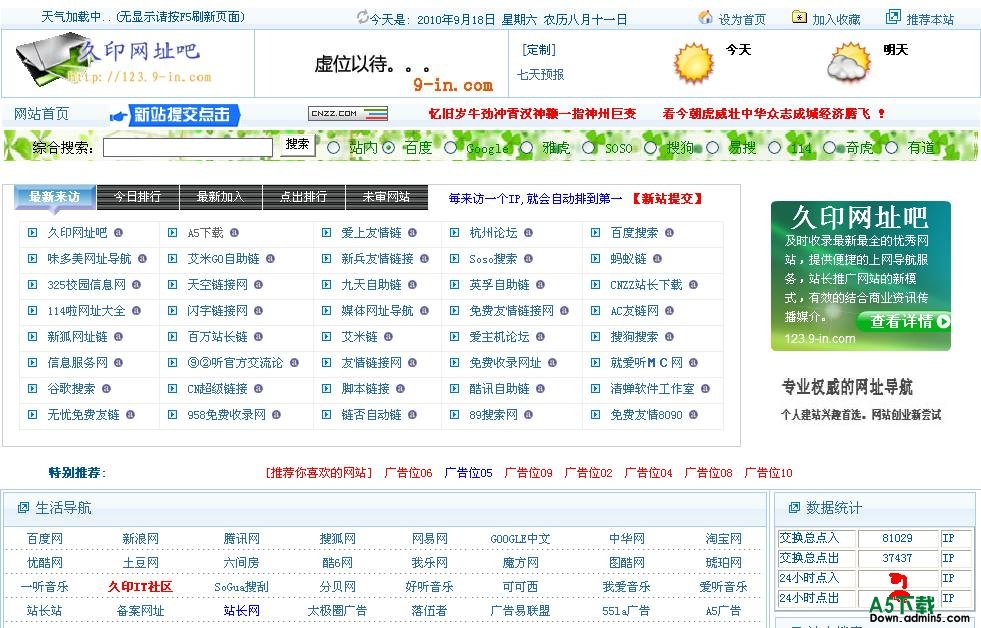Open the 网站首页 menu link

click(41, 114)
